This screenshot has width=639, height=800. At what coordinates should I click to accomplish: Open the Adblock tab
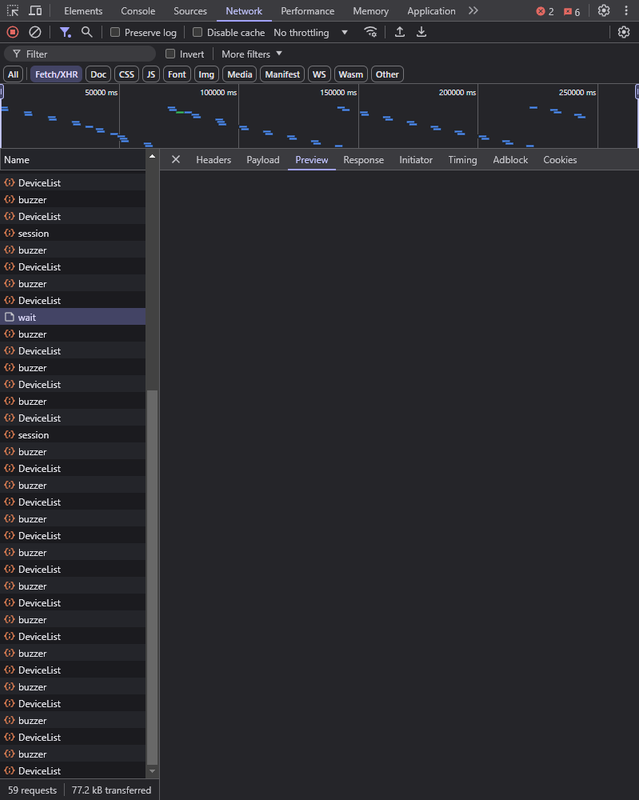point(510,160)
